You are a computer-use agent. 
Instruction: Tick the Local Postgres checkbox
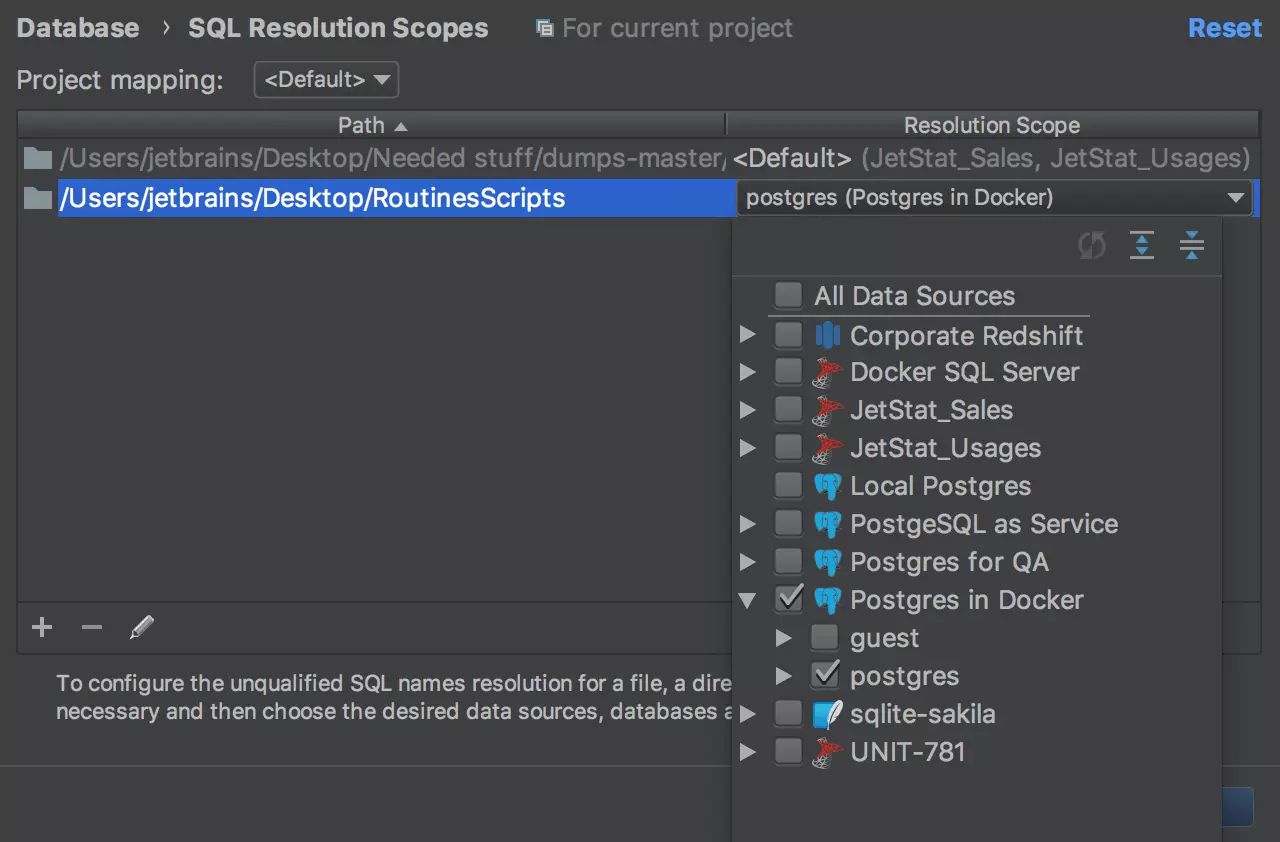(789, 486)
